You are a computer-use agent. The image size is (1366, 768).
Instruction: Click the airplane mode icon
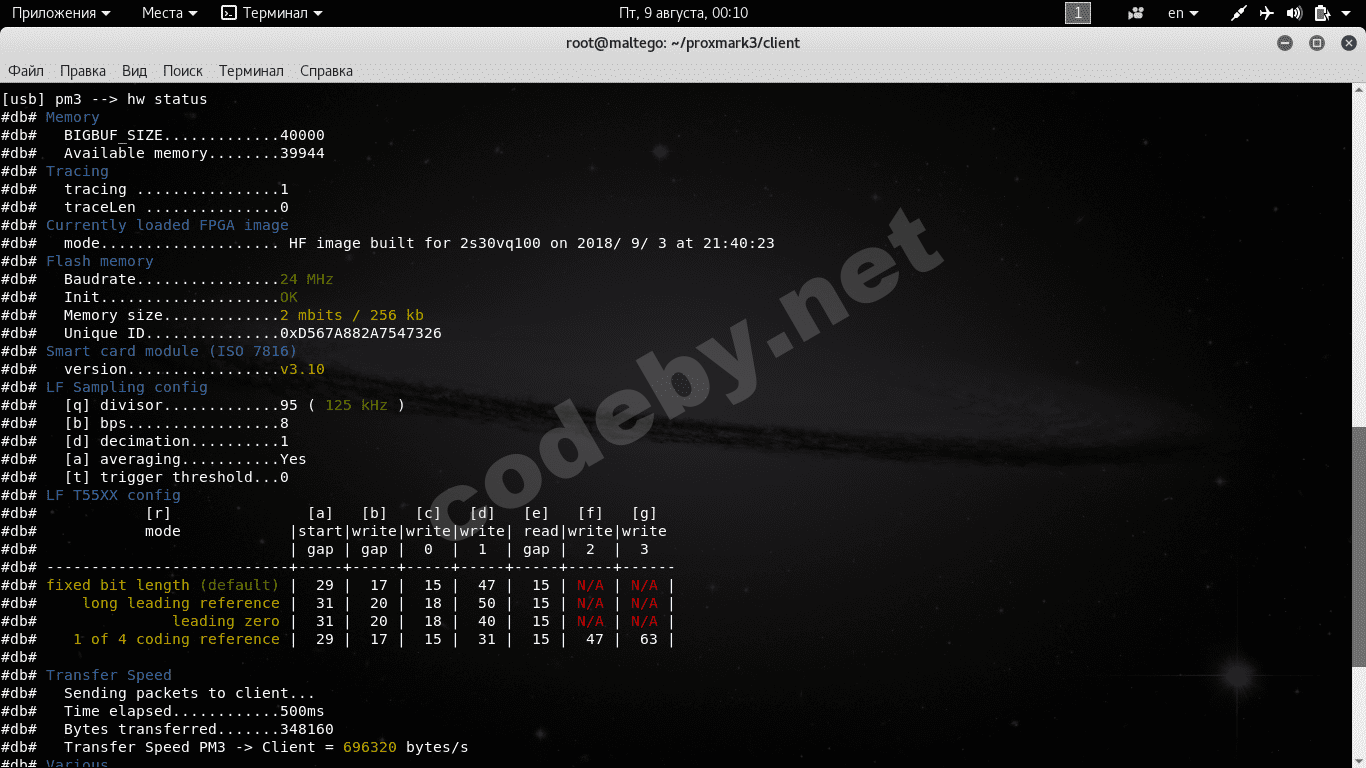tap(1267, 13)
